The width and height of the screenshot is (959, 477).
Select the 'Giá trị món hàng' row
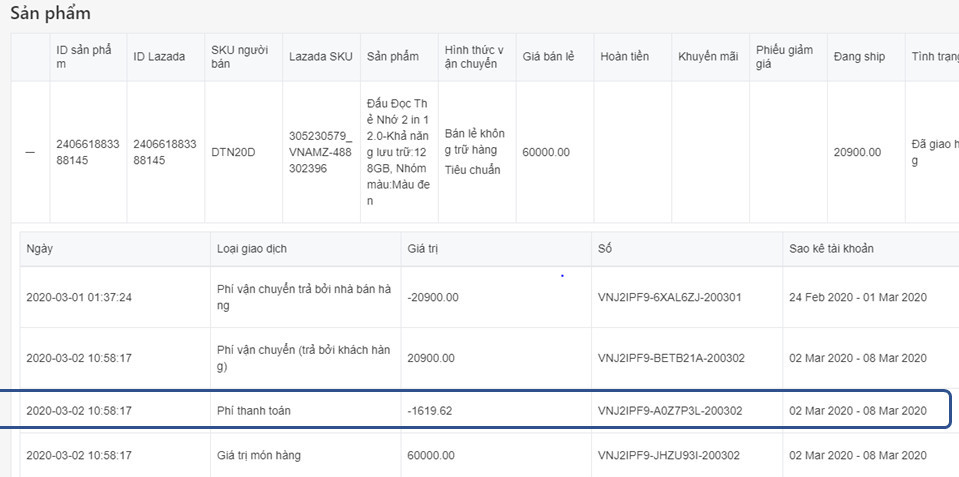click(258, 456)
